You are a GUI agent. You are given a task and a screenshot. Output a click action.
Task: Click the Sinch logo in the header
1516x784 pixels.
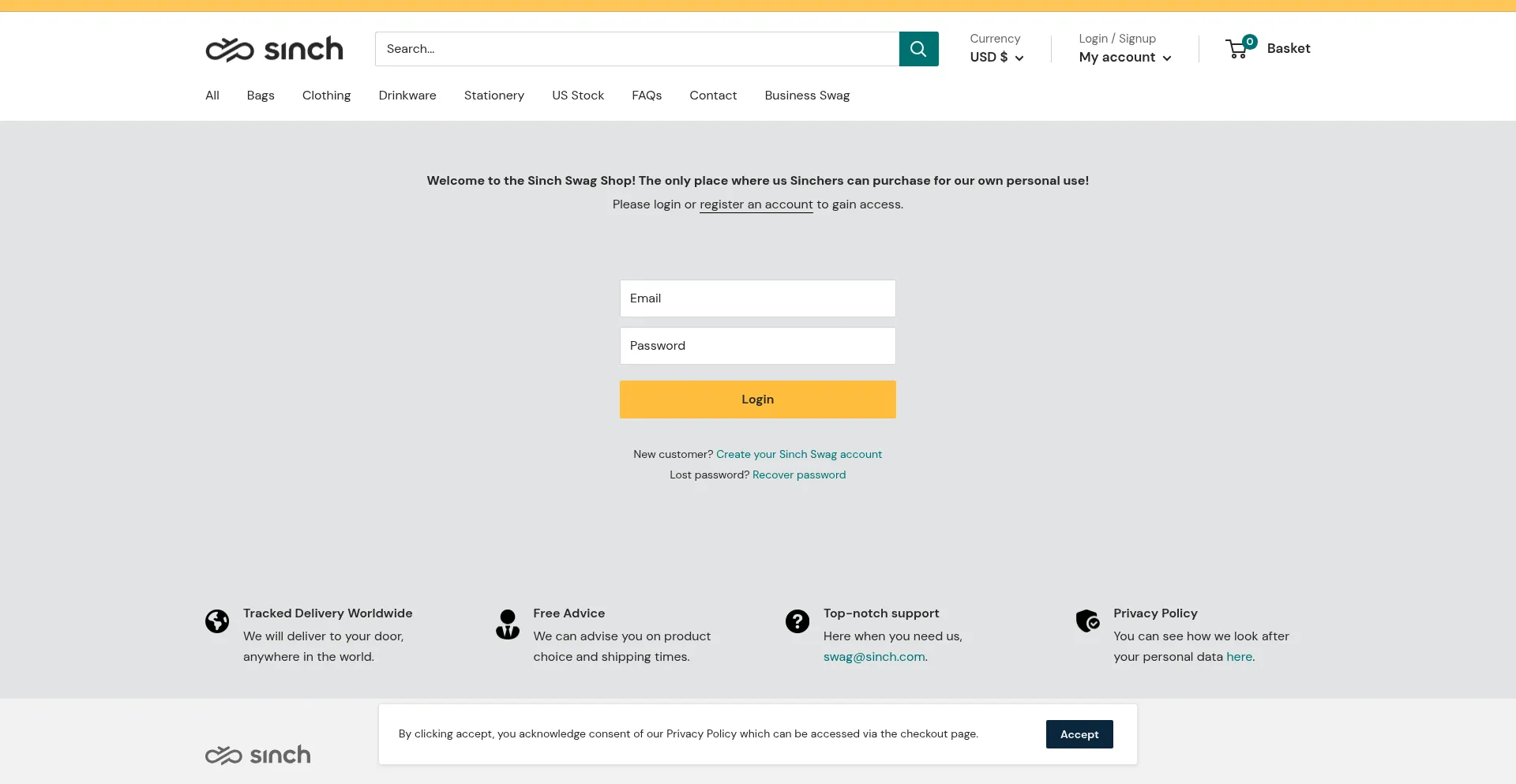pos(274,49)
